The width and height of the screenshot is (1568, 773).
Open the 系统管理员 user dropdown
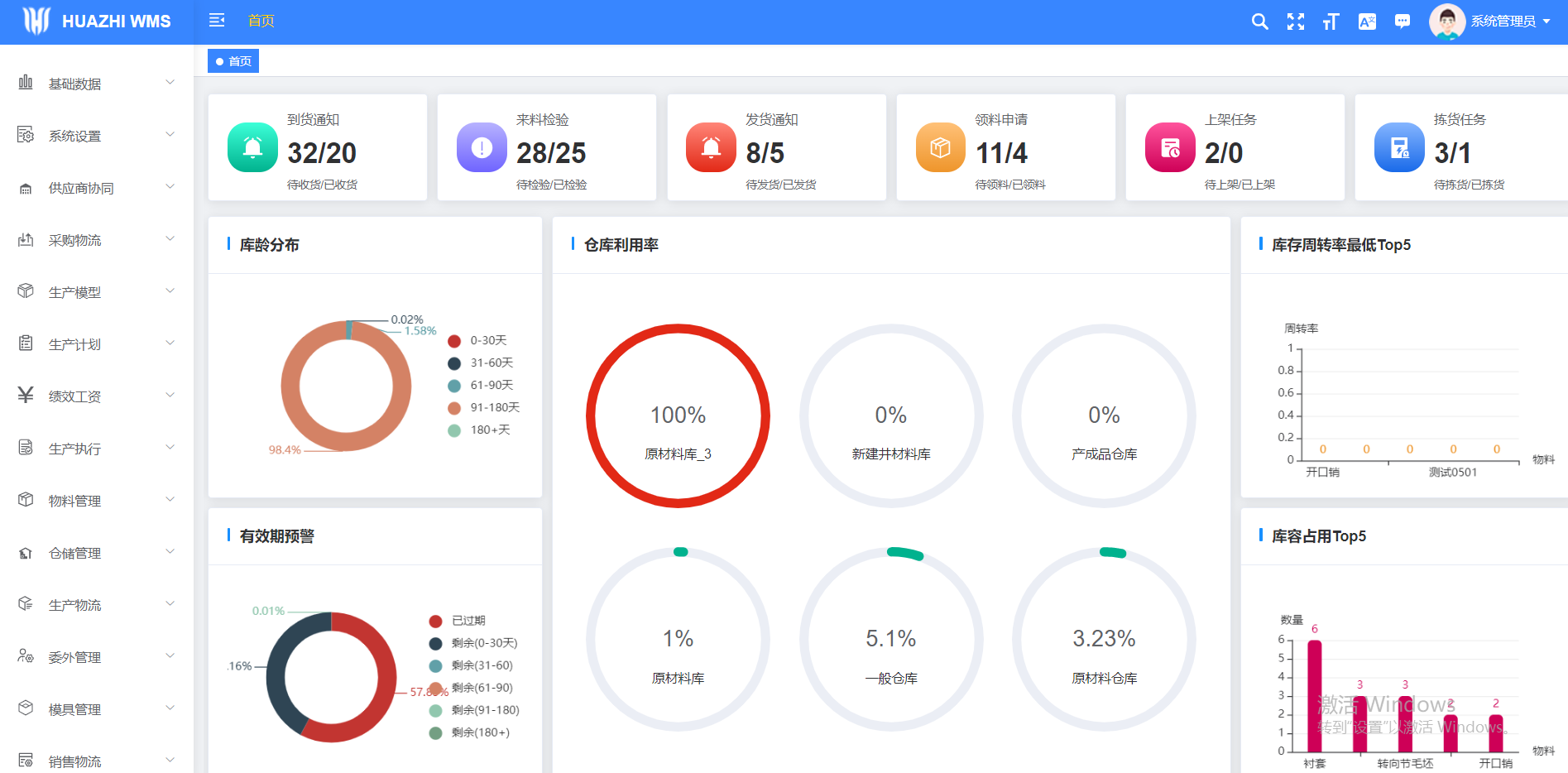tap(1491, 22)
